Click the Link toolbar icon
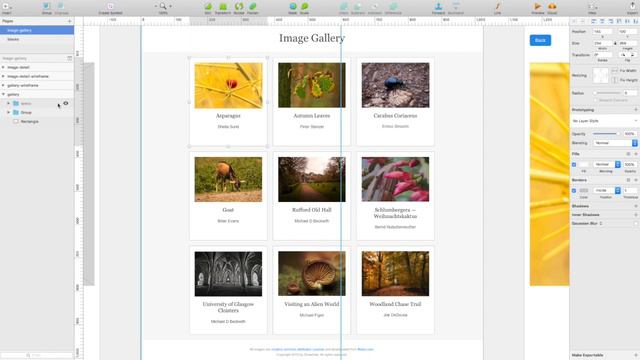Screen dimensions: 640x360 tap(497, 7)
